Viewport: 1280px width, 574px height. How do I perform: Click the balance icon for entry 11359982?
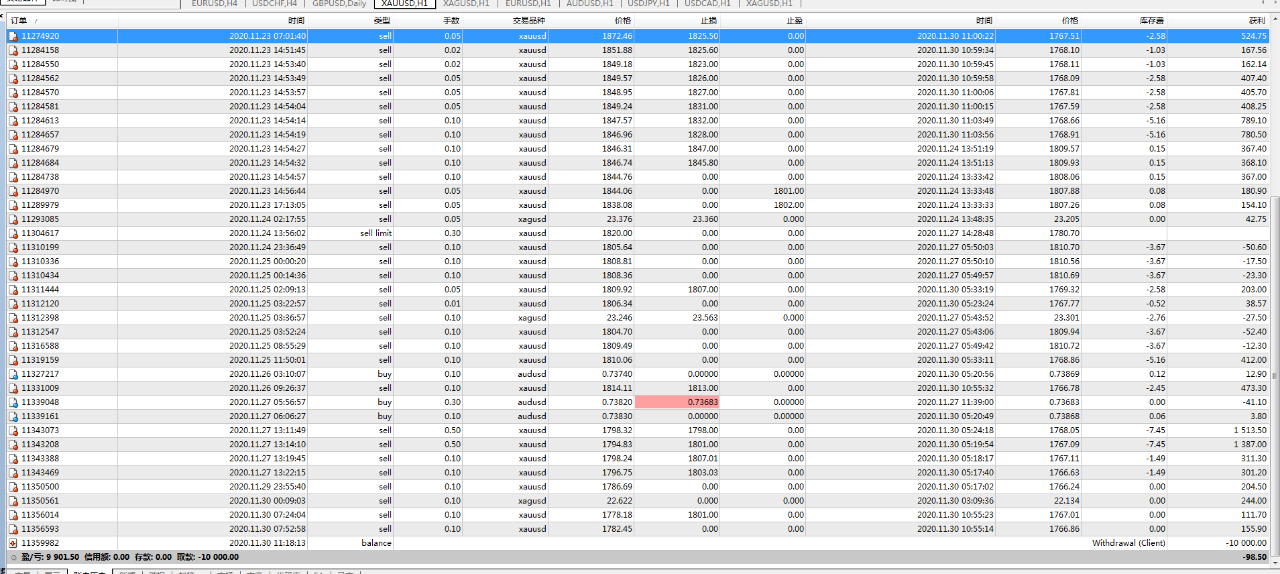point(13,543)
